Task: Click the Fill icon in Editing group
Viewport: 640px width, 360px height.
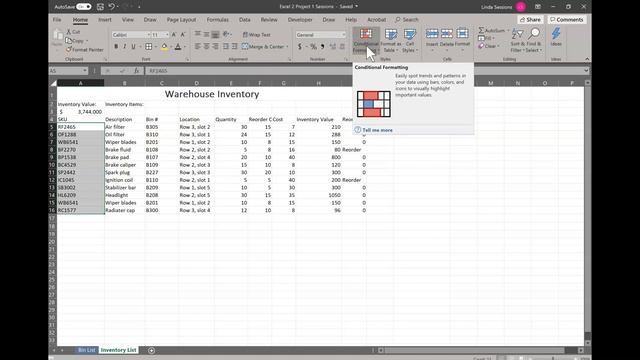Action: [x=481, y=38]
